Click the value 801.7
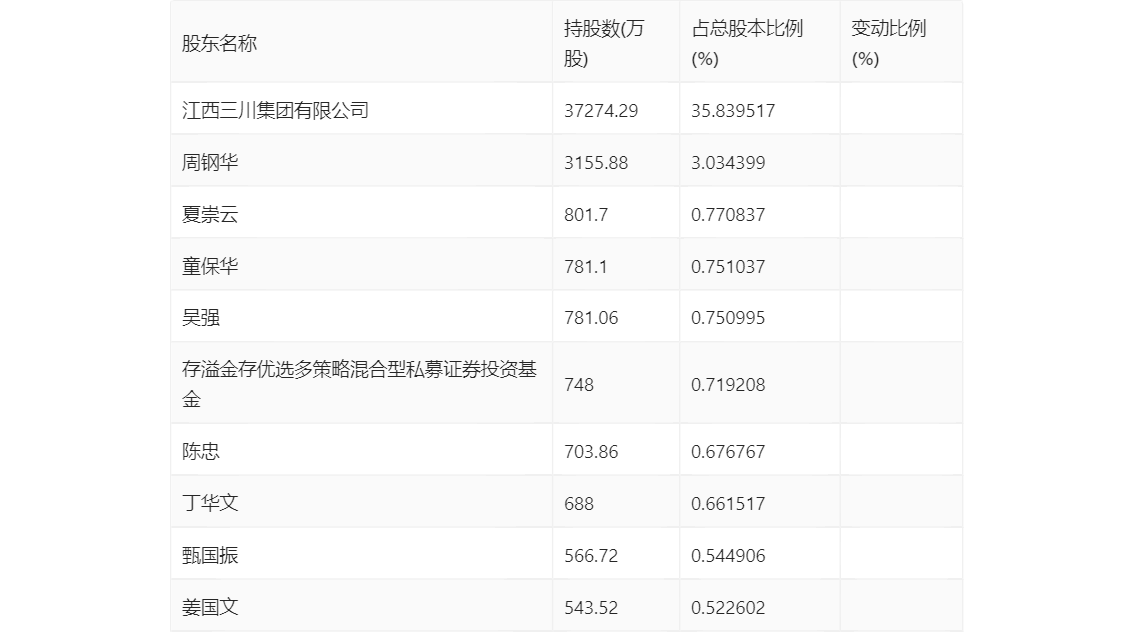This screenshot has height=632, width=1134. pos(586,215)
